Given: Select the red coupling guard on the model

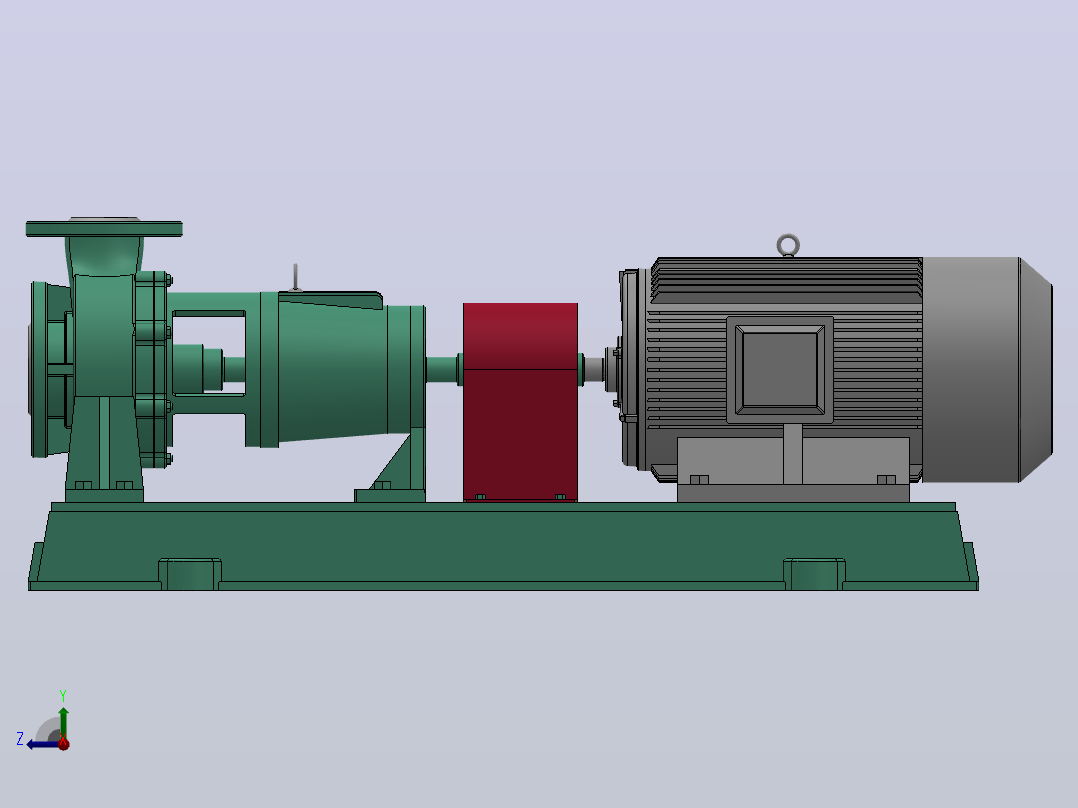Looking at the screenshot, I should [520, 402].
